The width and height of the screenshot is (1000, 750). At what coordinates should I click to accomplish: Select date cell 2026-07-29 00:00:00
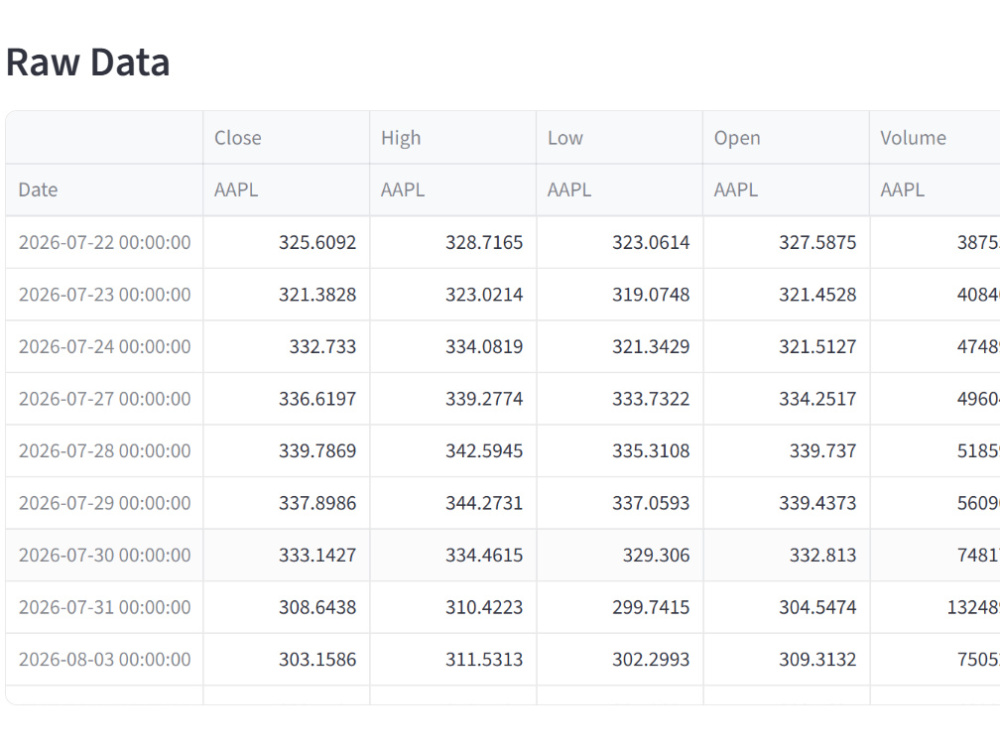[104, 503]
